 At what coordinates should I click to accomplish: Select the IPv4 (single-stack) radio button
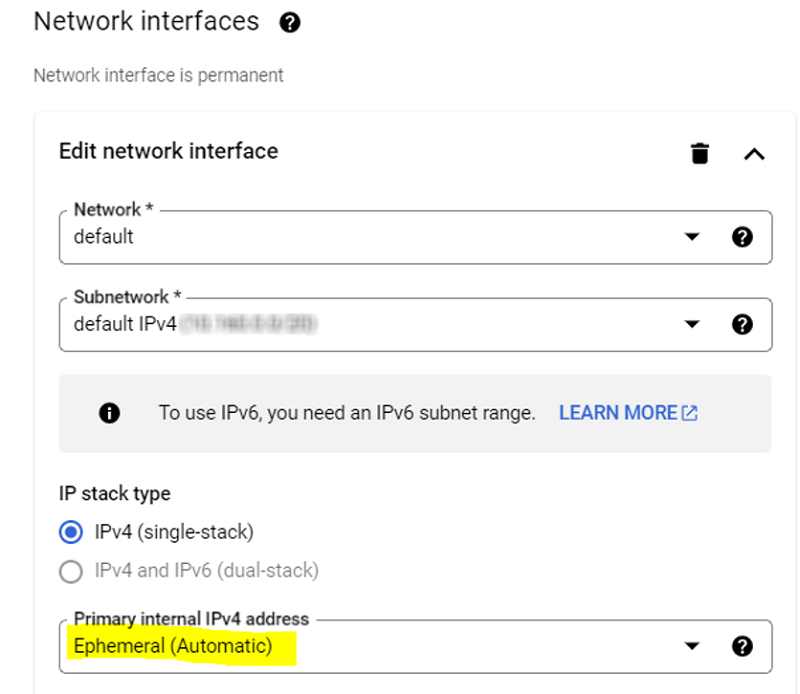70,531
